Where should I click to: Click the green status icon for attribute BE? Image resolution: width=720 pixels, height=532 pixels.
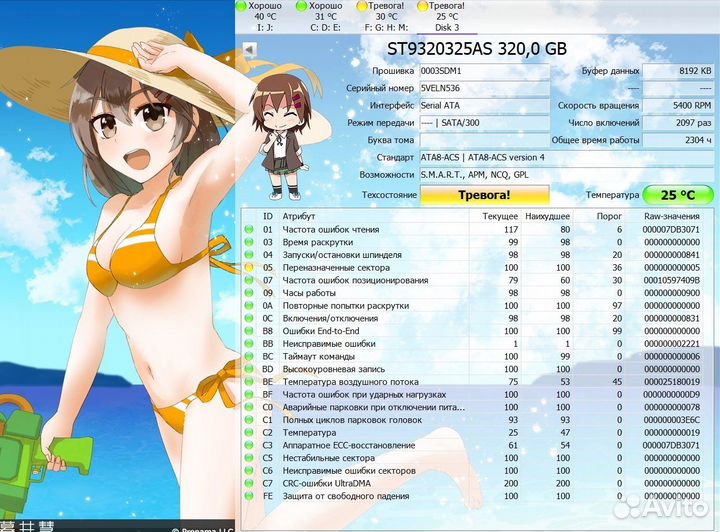click(249, 381)
